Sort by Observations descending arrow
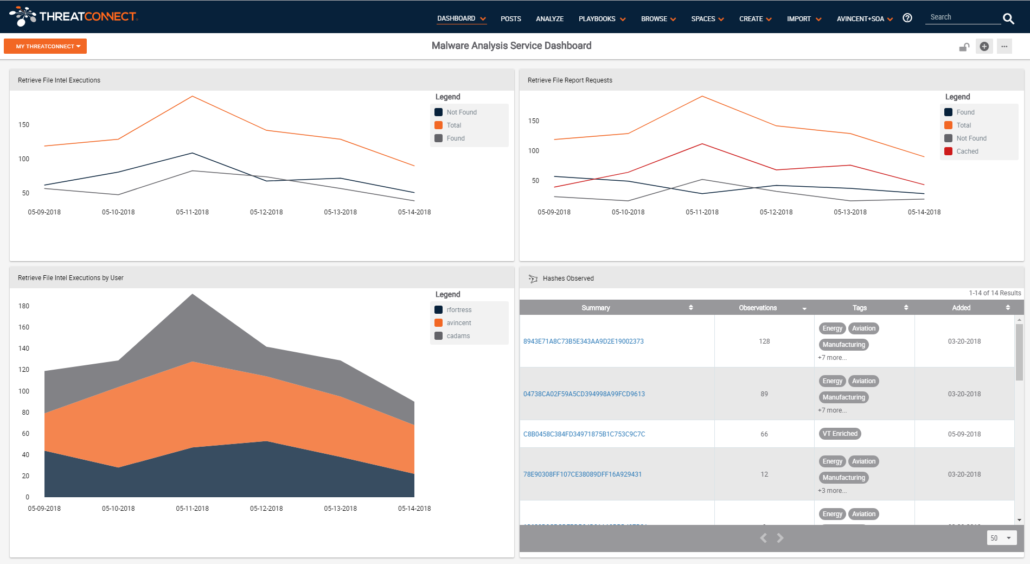 tap(804, 308)
